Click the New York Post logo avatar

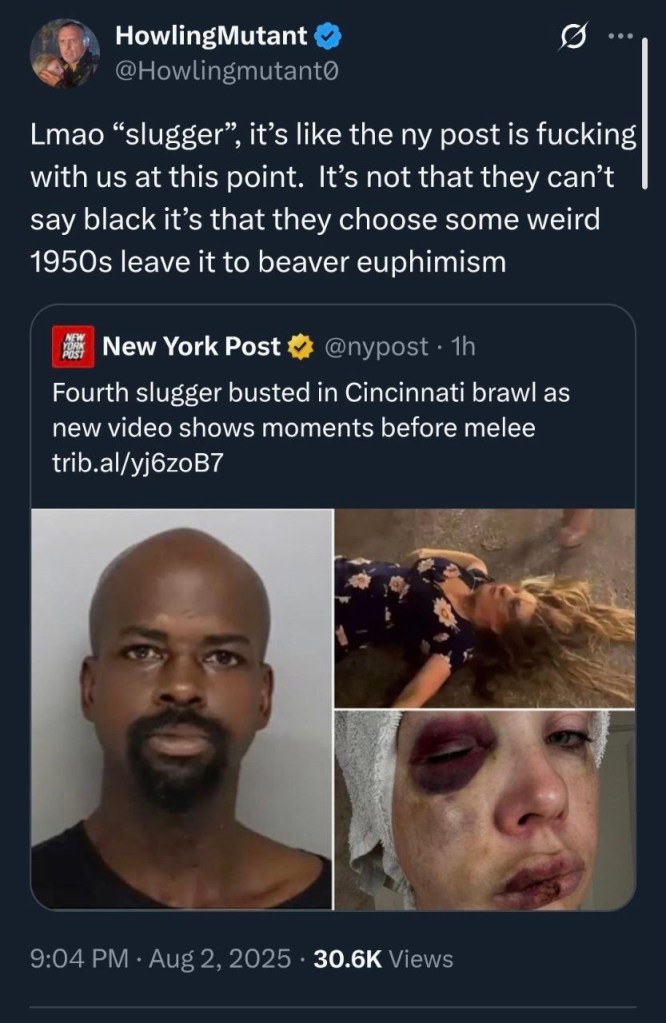73,346
